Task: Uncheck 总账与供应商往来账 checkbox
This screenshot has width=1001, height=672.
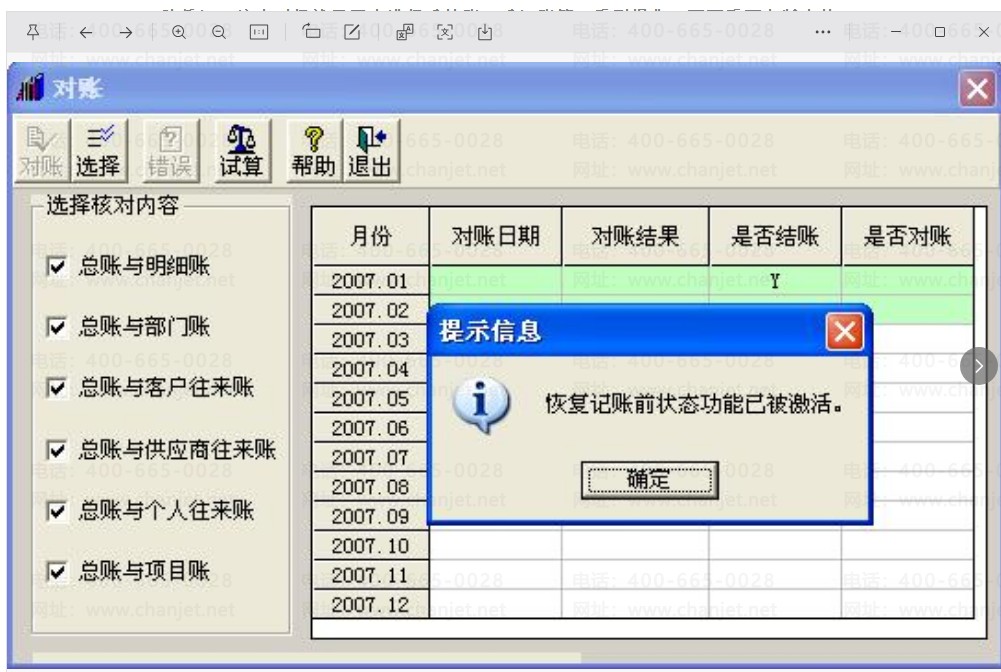Action: [x=56, y=450]
